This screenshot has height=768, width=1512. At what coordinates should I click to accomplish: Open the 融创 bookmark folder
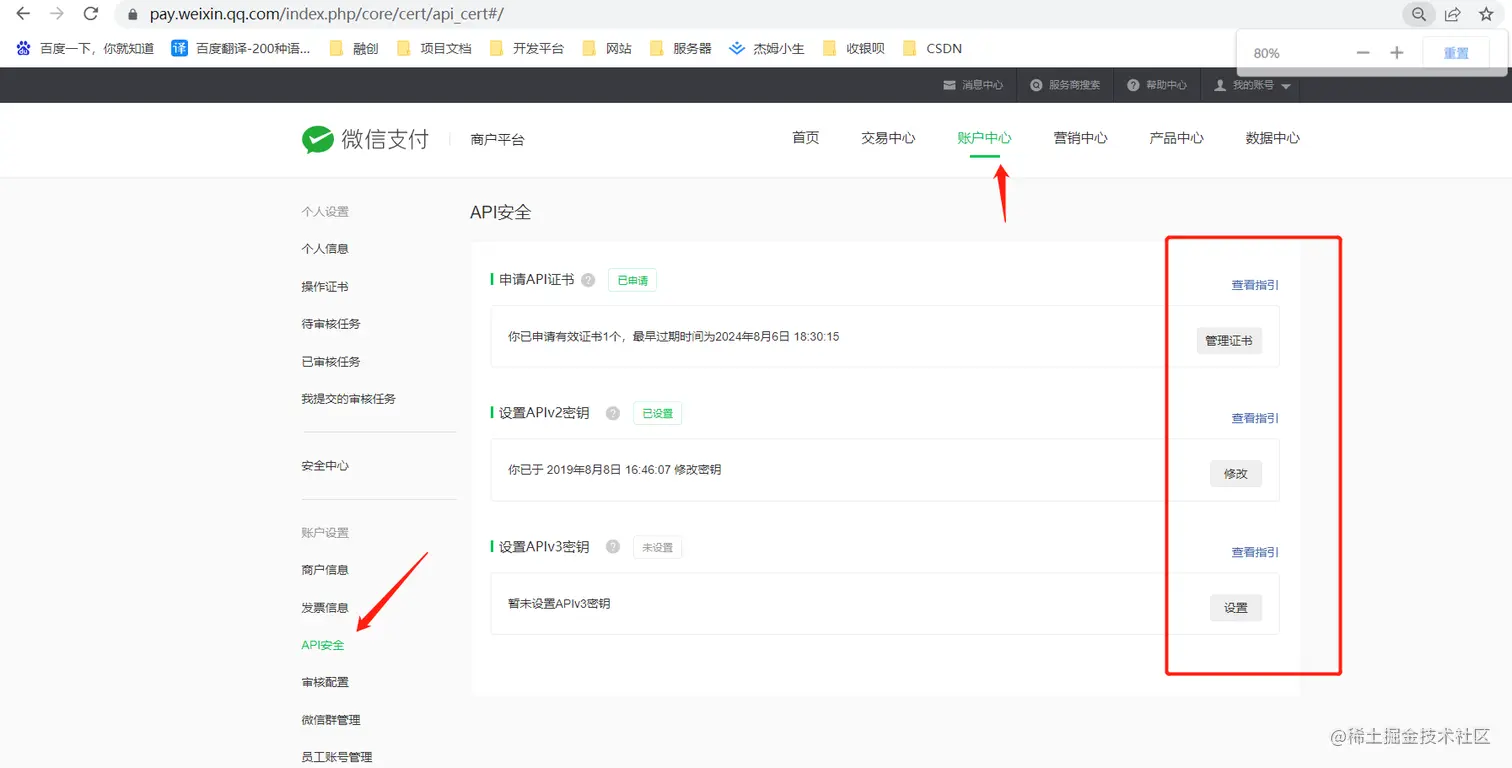(354, 48)
